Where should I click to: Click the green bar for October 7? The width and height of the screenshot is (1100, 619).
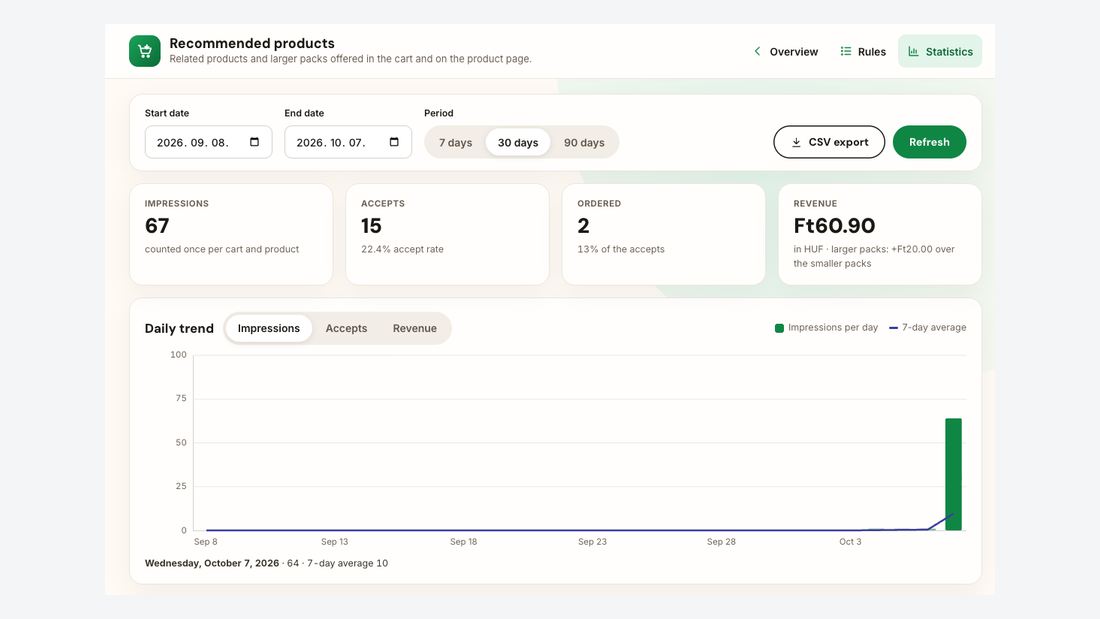[953, 474]
